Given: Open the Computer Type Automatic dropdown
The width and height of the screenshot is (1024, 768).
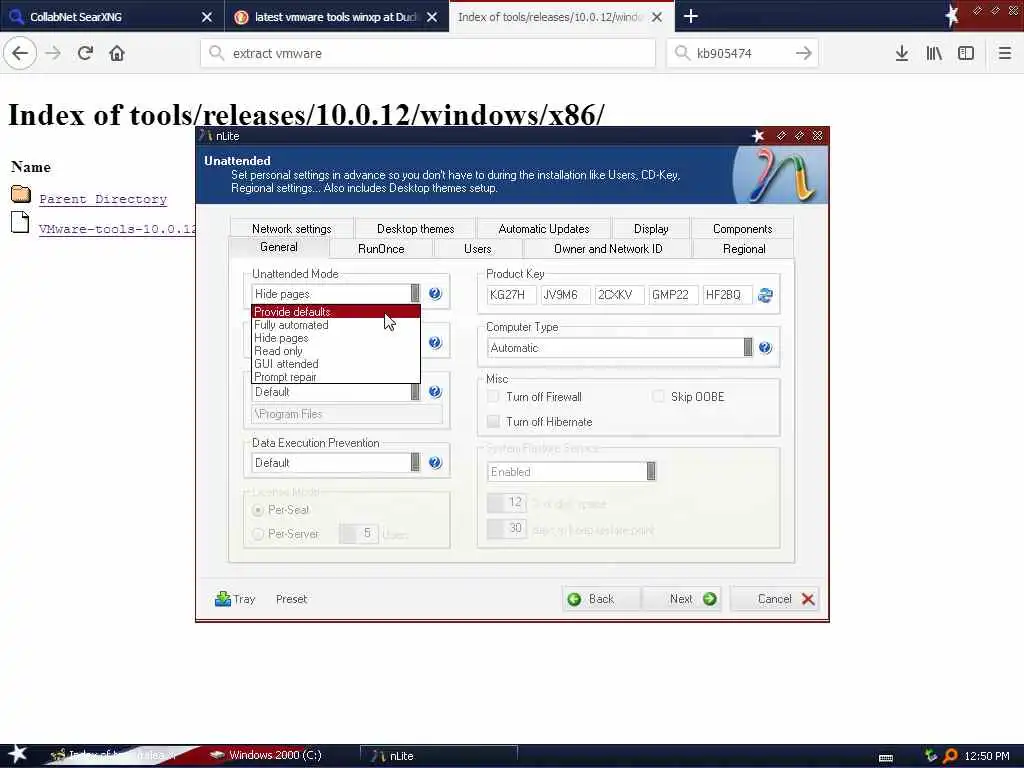Looking at the screenshot, I should [620, 347].
